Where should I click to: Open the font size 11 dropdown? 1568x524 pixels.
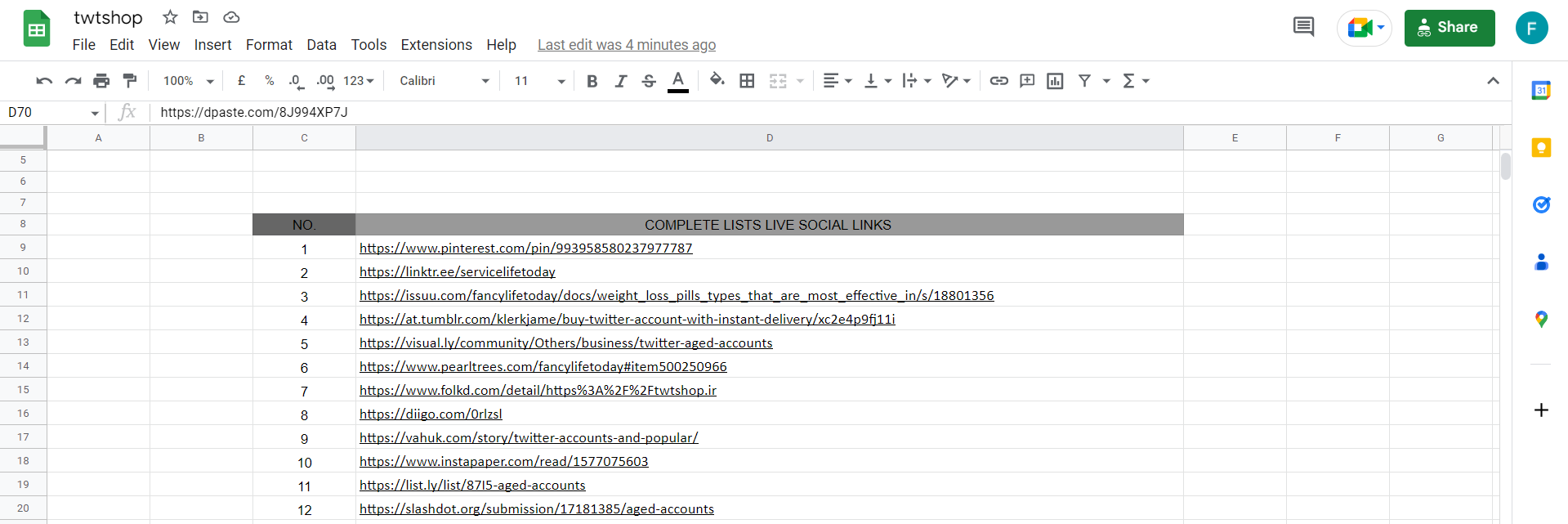click(539, 81)
